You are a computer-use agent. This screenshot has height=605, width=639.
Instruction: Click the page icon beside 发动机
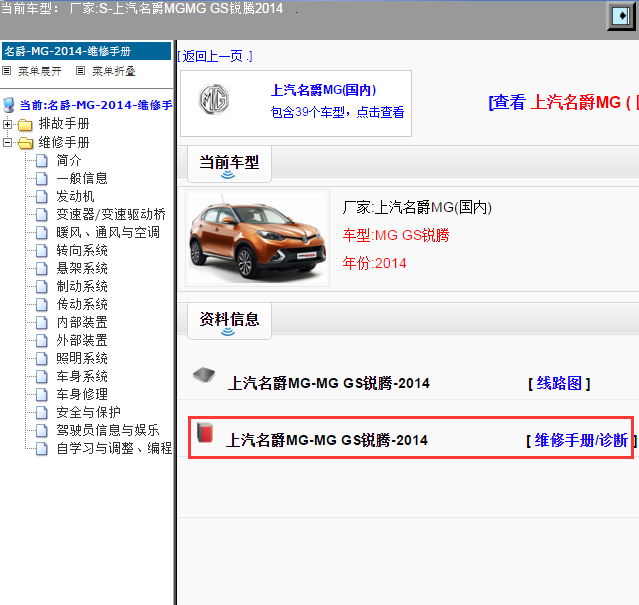[42, 196]
